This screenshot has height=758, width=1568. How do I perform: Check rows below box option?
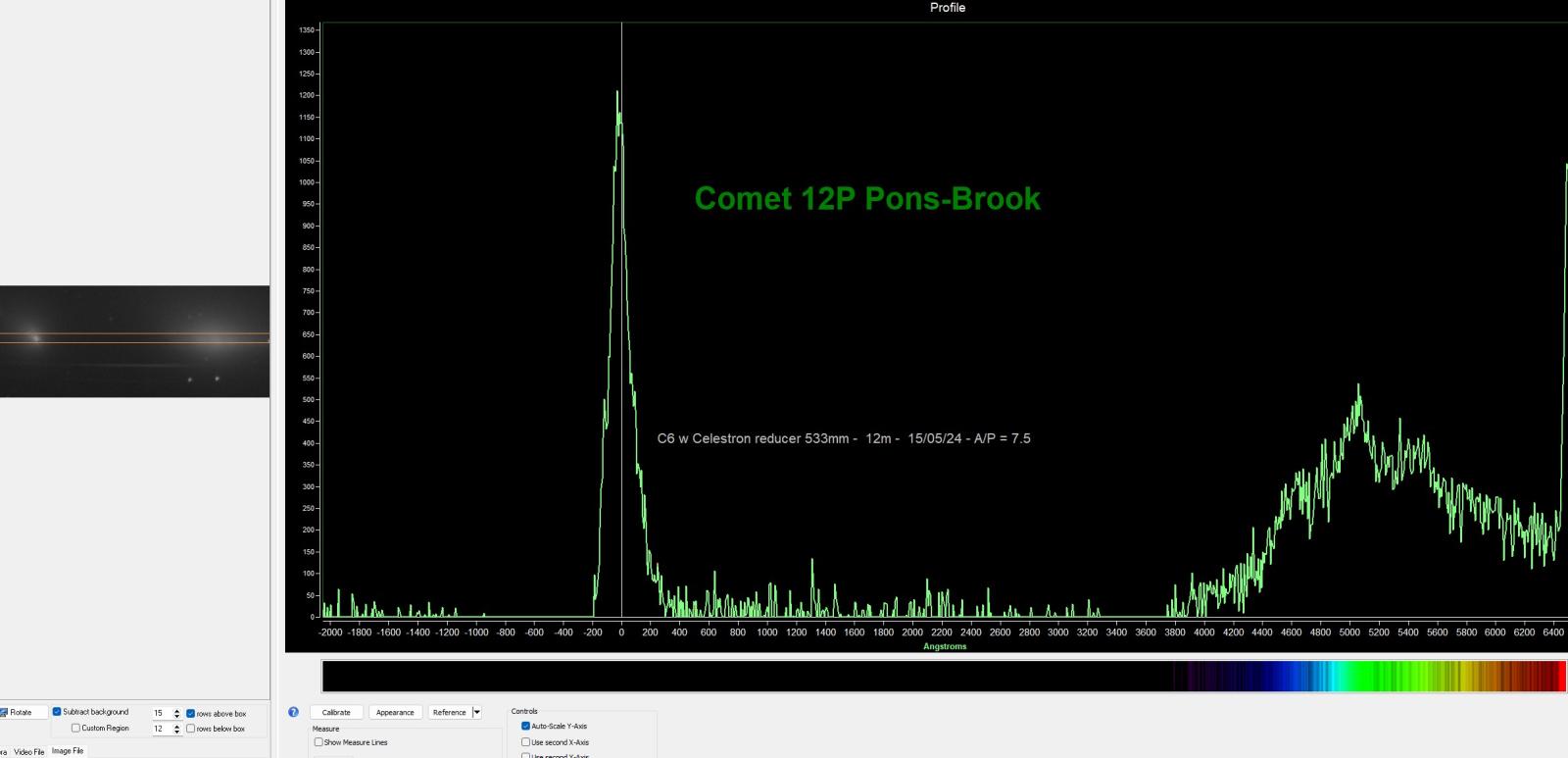(x=190, y=729)
